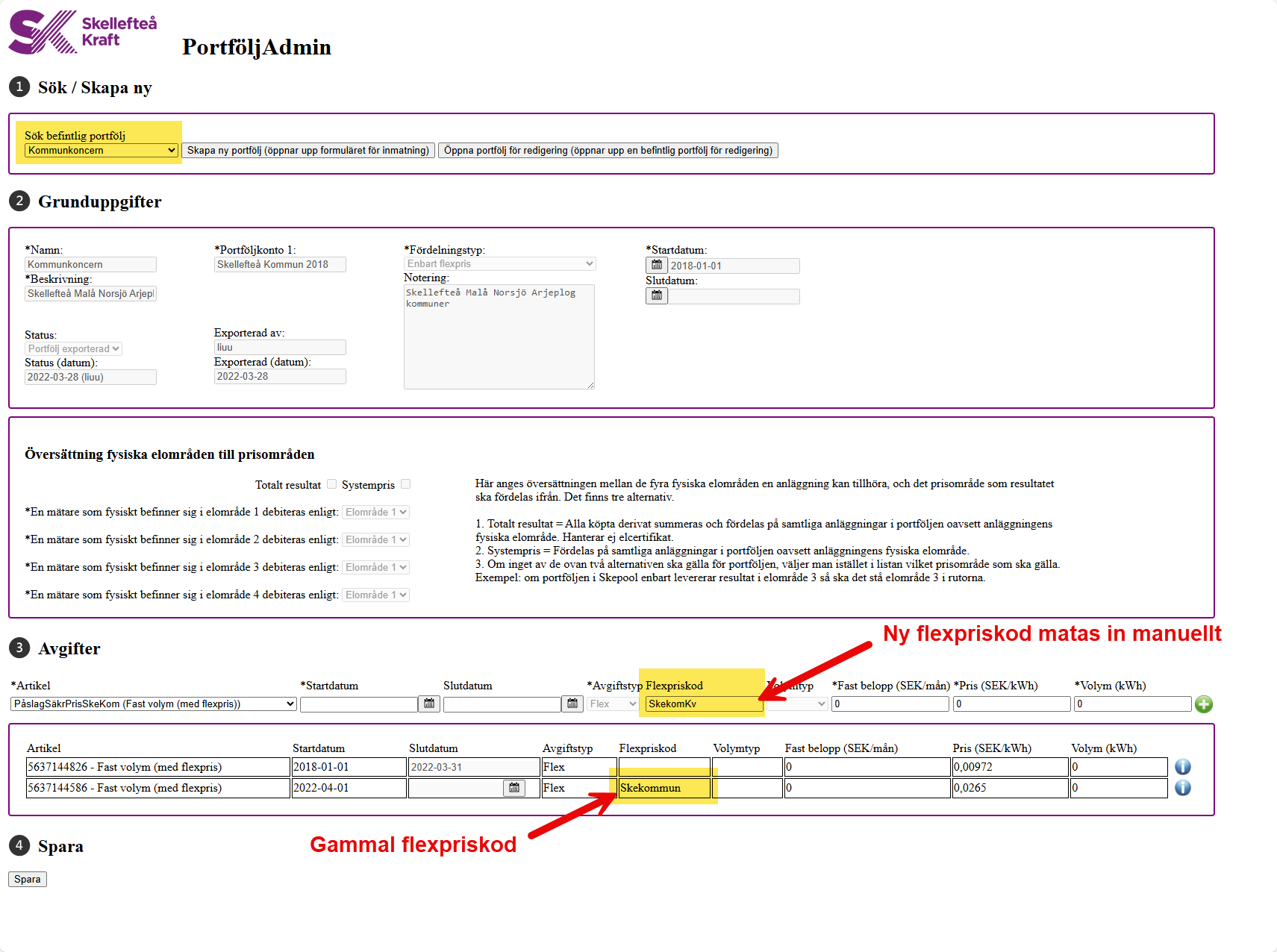Click green plus icon to add fee
This screenshot has height=952, width=1277.
[1203, 704]
